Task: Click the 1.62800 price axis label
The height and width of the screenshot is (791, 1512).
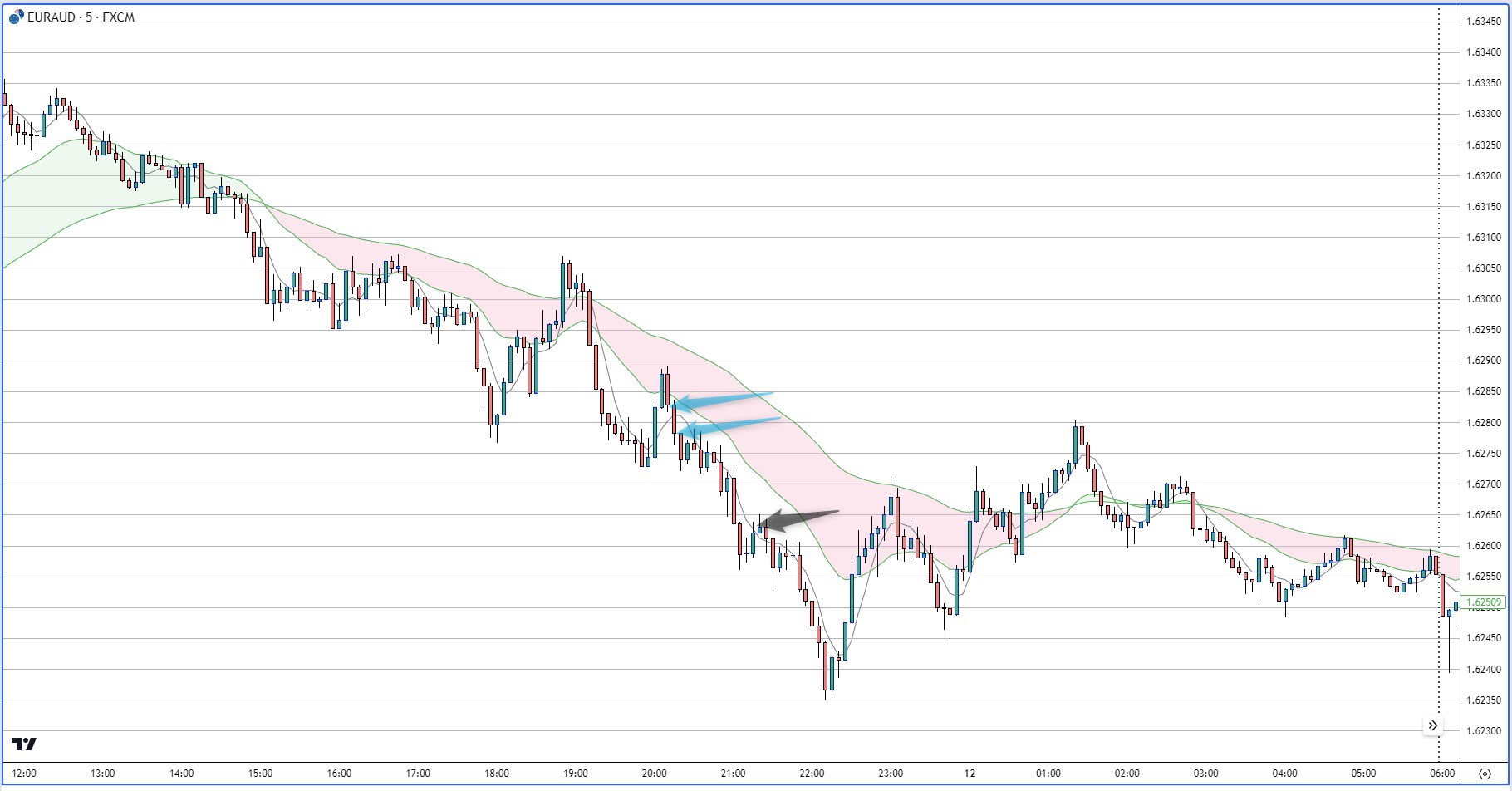Action: pyautogui.click(x=1483, y=423)
